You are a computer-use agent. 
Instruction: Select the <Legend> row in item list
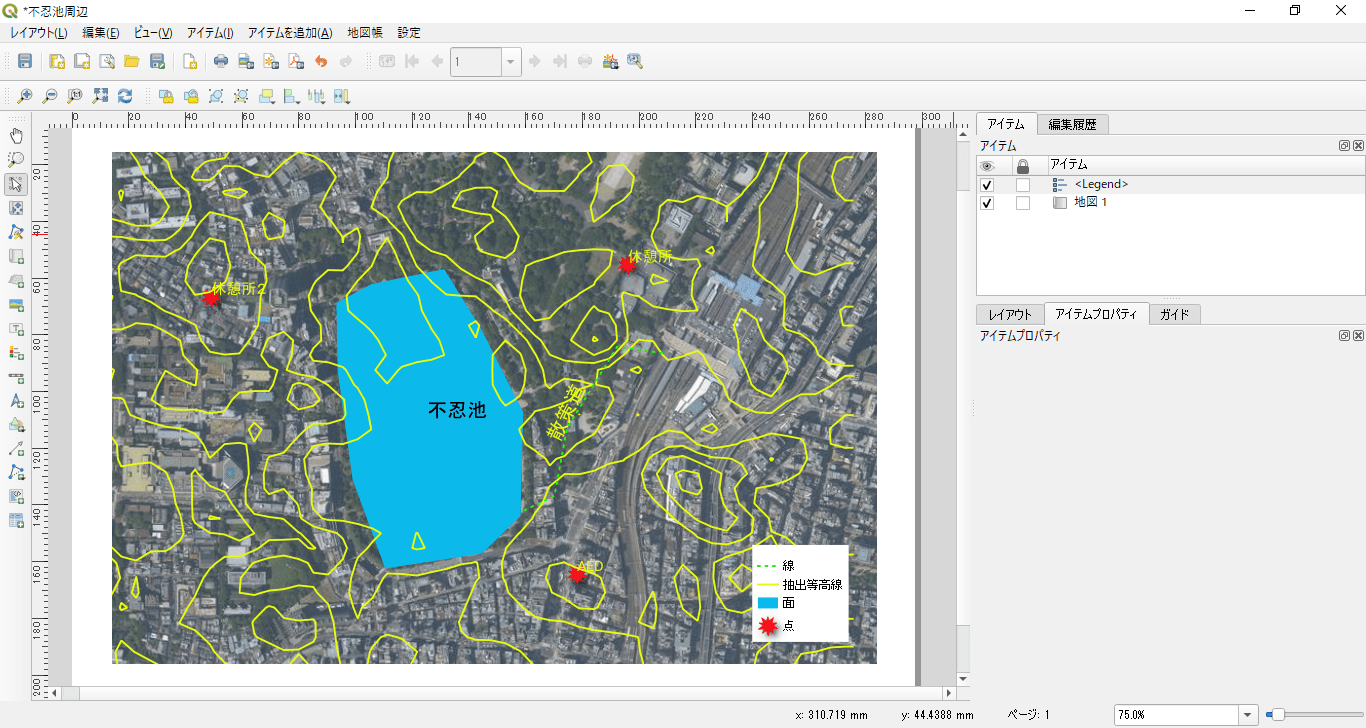tap(1170, 185)
